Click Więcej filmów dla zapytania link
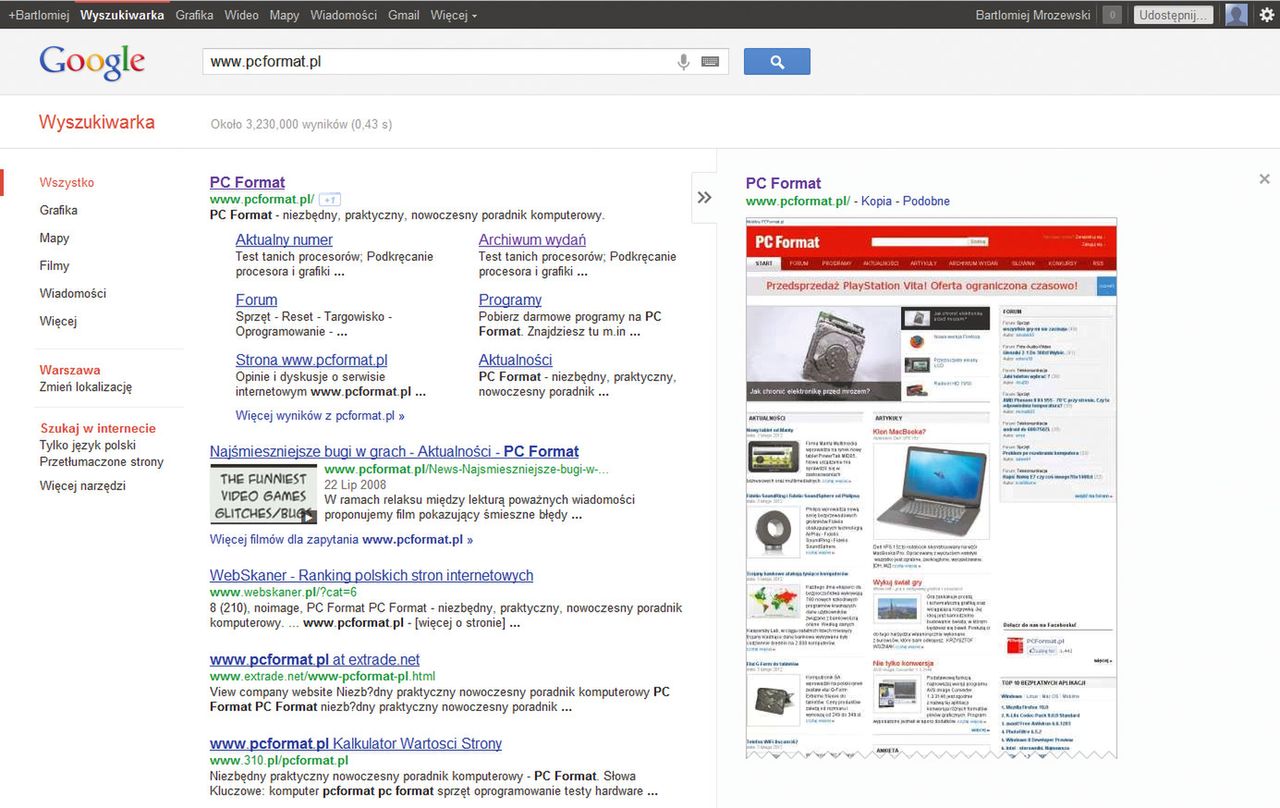Screen dimensions: 1280x808 coord(341,540)
